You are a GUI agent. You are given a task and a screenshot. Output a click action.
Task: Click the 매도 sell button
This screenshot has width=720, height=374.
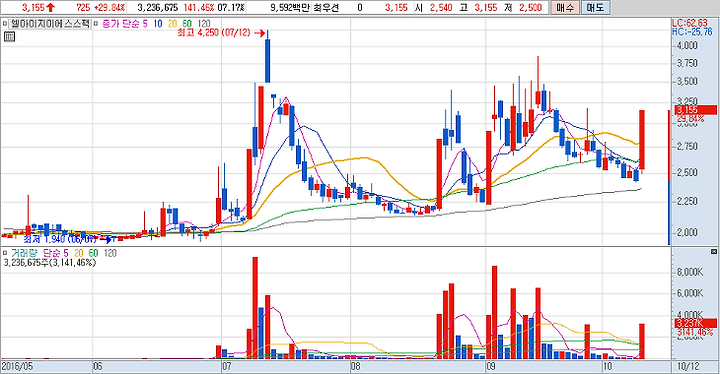tap(596, 7)
